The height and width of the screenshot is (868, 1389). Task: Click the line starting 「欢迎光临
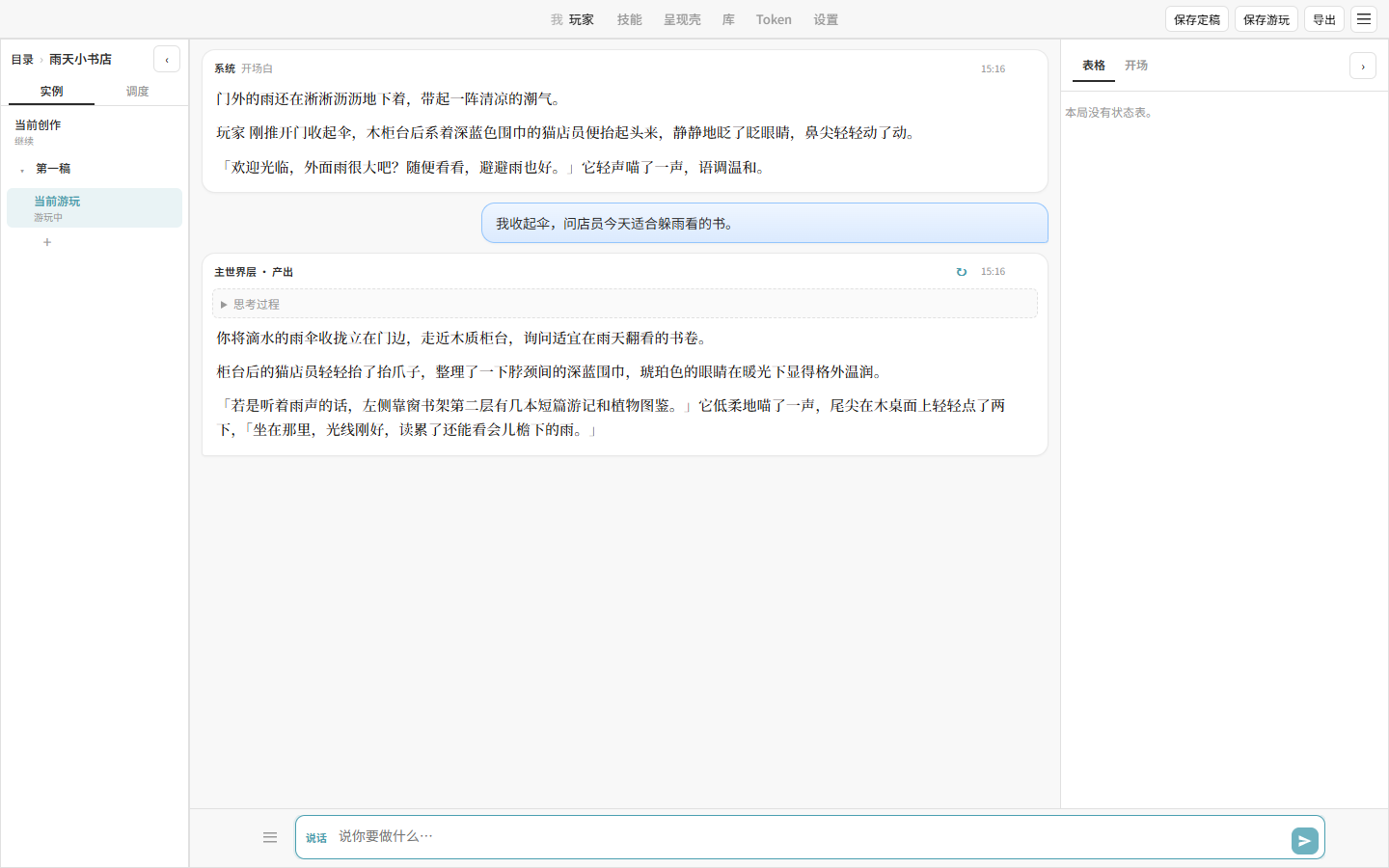pos(494,167)
